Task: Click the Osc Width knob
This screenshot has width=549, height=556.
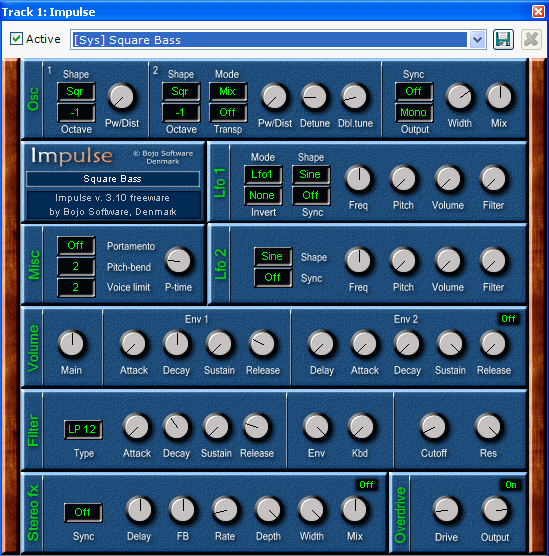Action: (x=460, y=97)
